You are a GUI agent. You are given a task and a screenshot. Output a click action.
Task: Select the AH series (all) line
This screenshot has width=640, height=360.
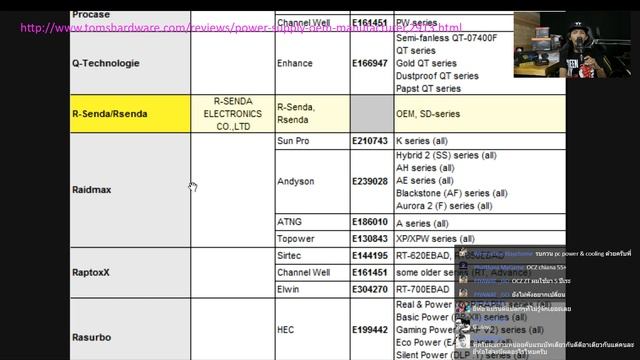[x=425, y=168]
